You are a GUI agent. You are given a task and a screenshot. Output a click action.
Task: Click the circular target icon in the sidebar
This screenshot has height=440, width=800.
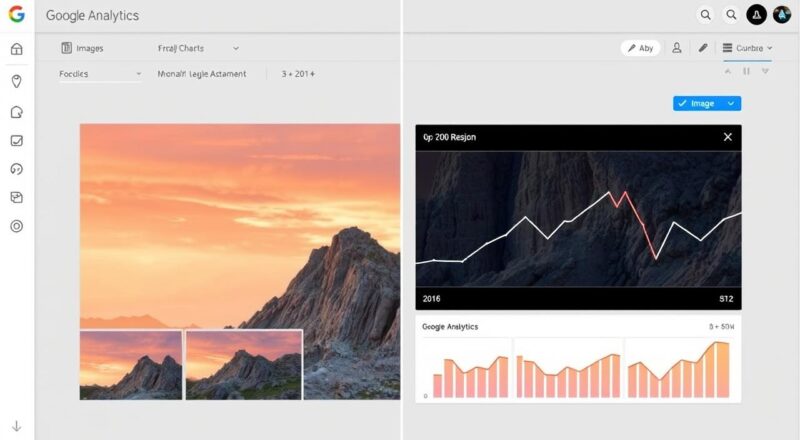[x=16, y=226]
